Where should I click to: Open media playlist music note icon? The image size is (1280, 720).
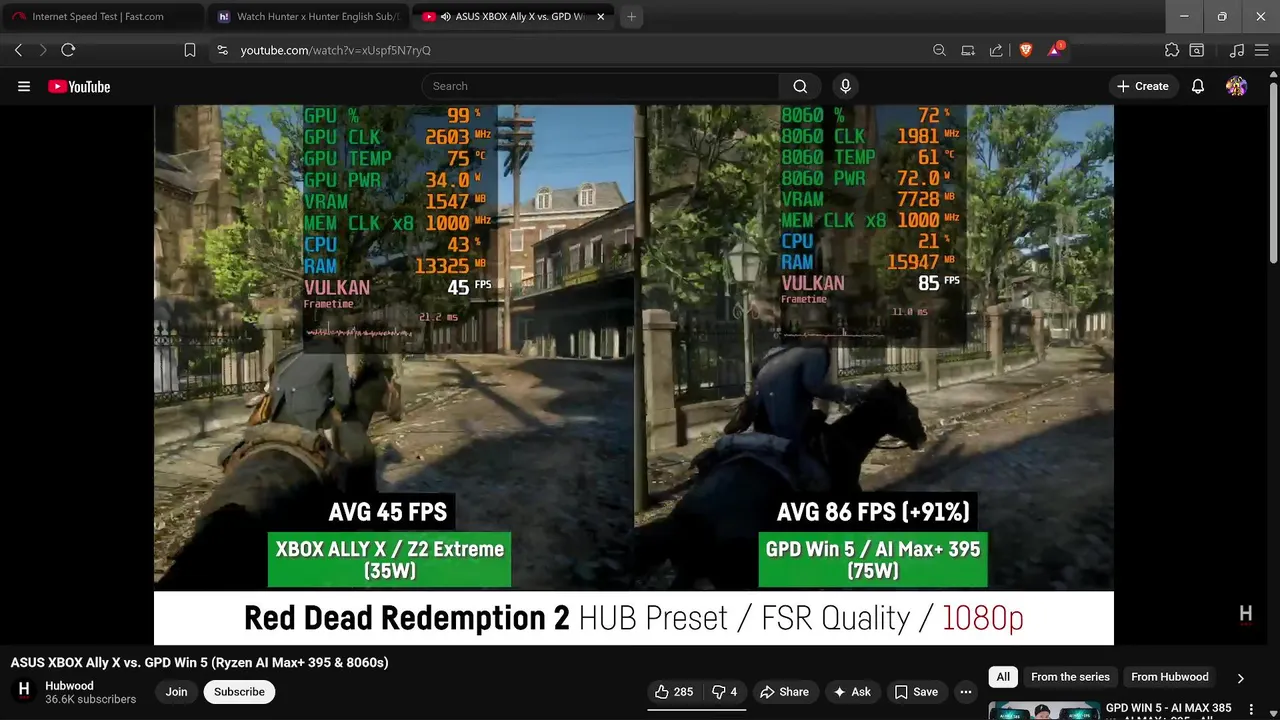pyautogui.click(x=1237, y=50)
